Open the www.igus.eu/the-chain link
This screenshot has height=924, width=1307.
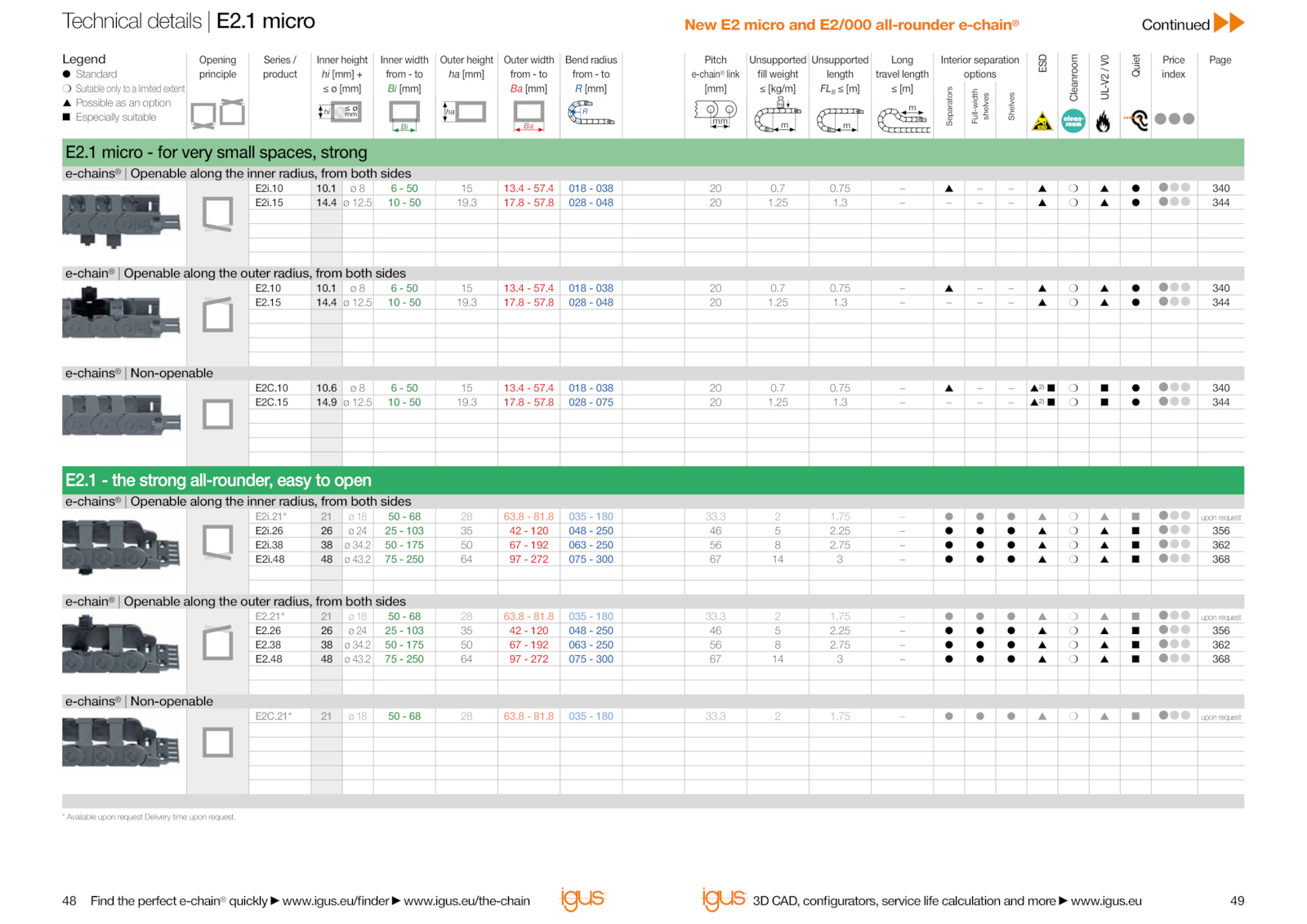coord(466,900)
